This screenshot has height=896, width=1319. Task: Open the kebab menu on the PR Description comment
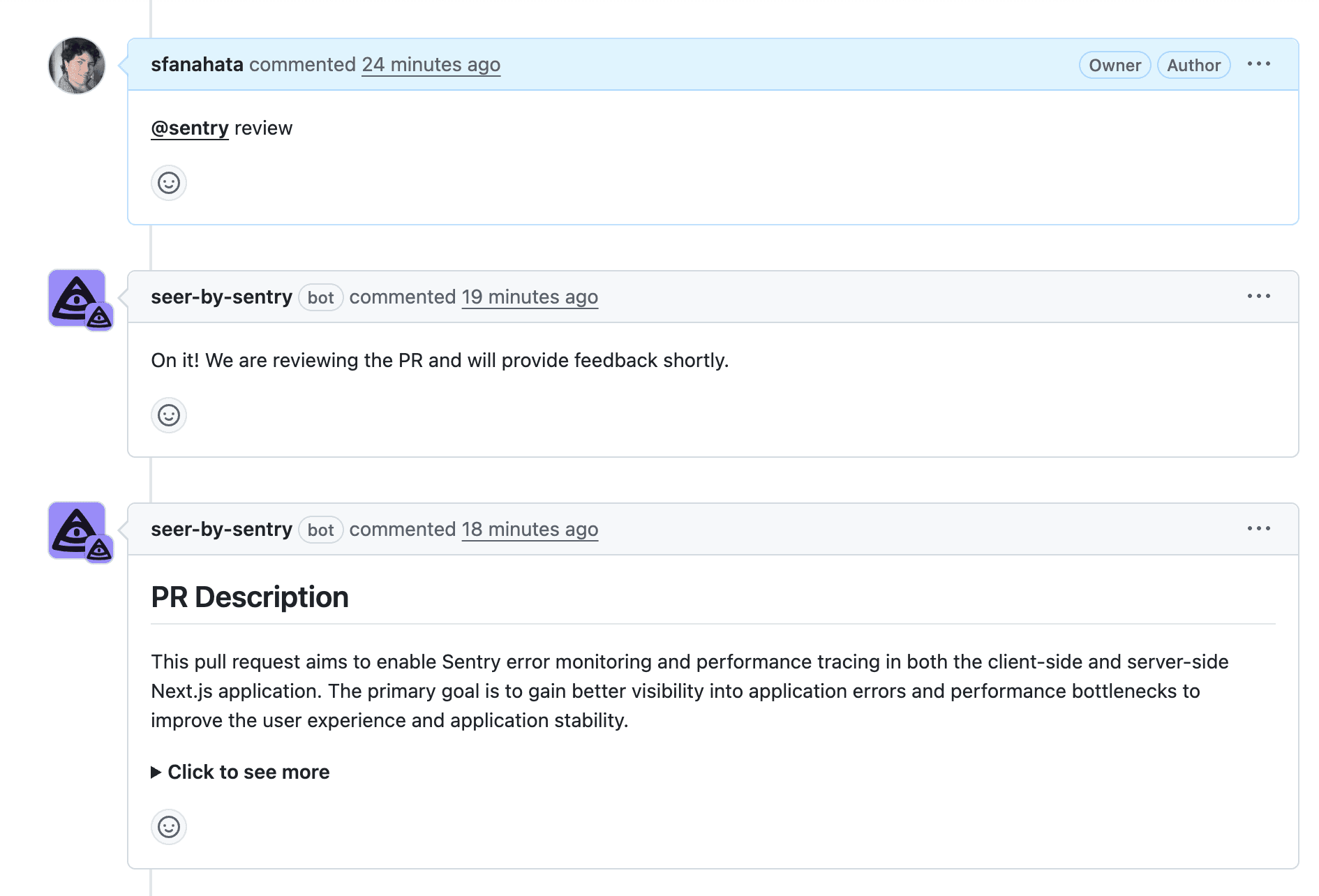(1258, 528)
